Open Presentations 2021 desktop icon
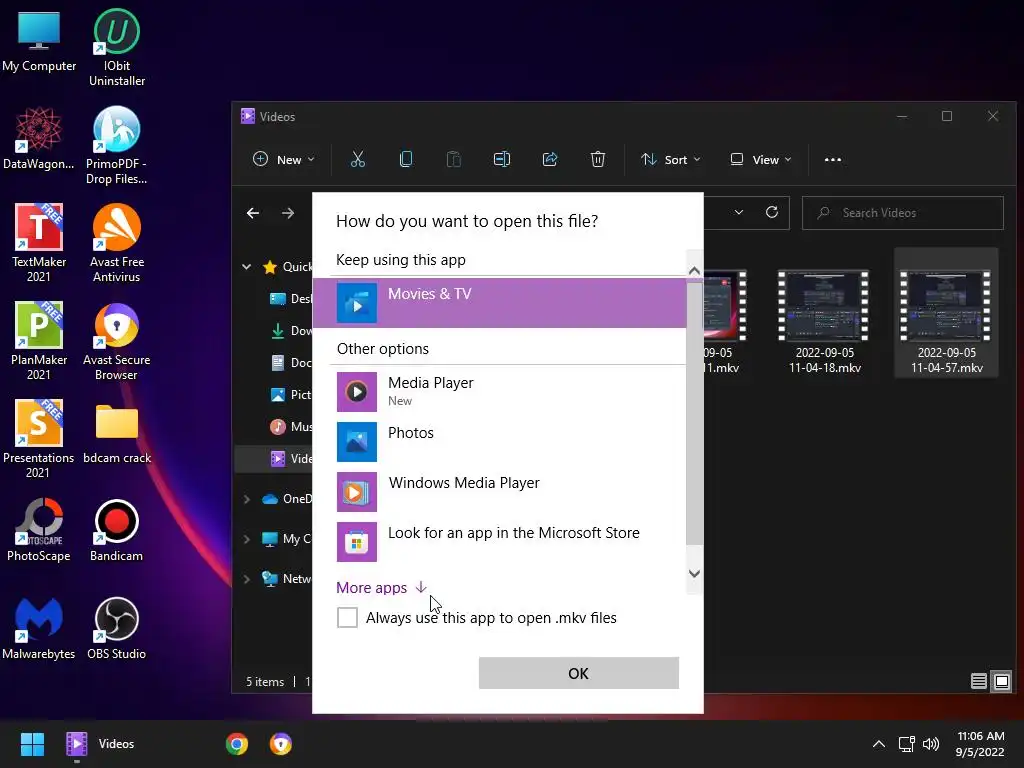The image size is (1024, 768). coord(39,439)
